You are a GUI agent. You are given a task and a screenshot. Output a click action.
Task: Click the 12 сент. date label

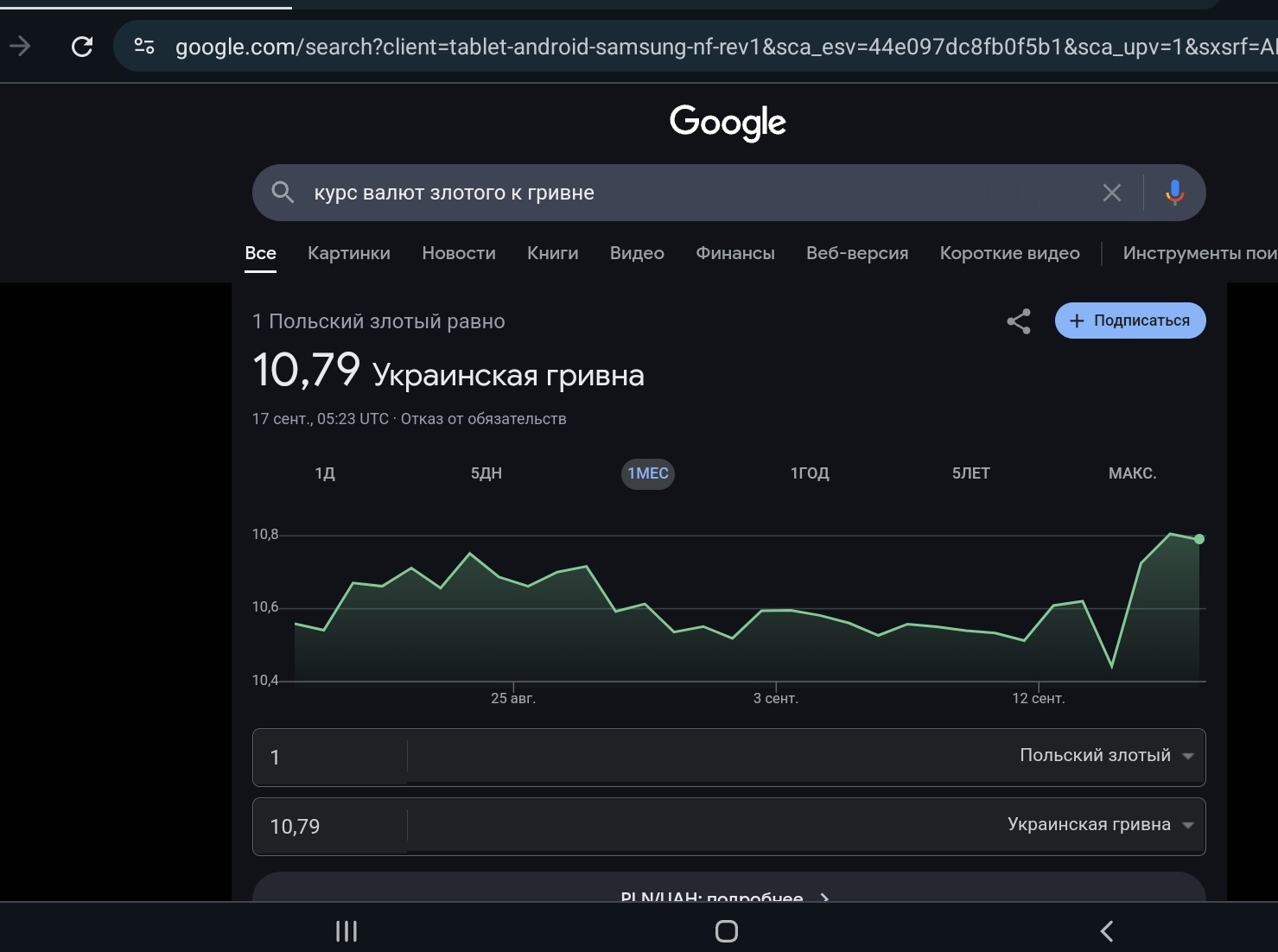1039,698
